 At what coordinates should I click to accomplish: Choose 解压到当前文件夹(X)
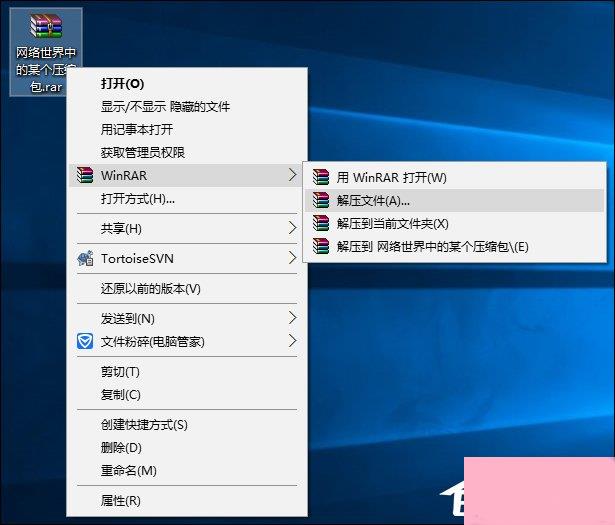click(455, 223)
